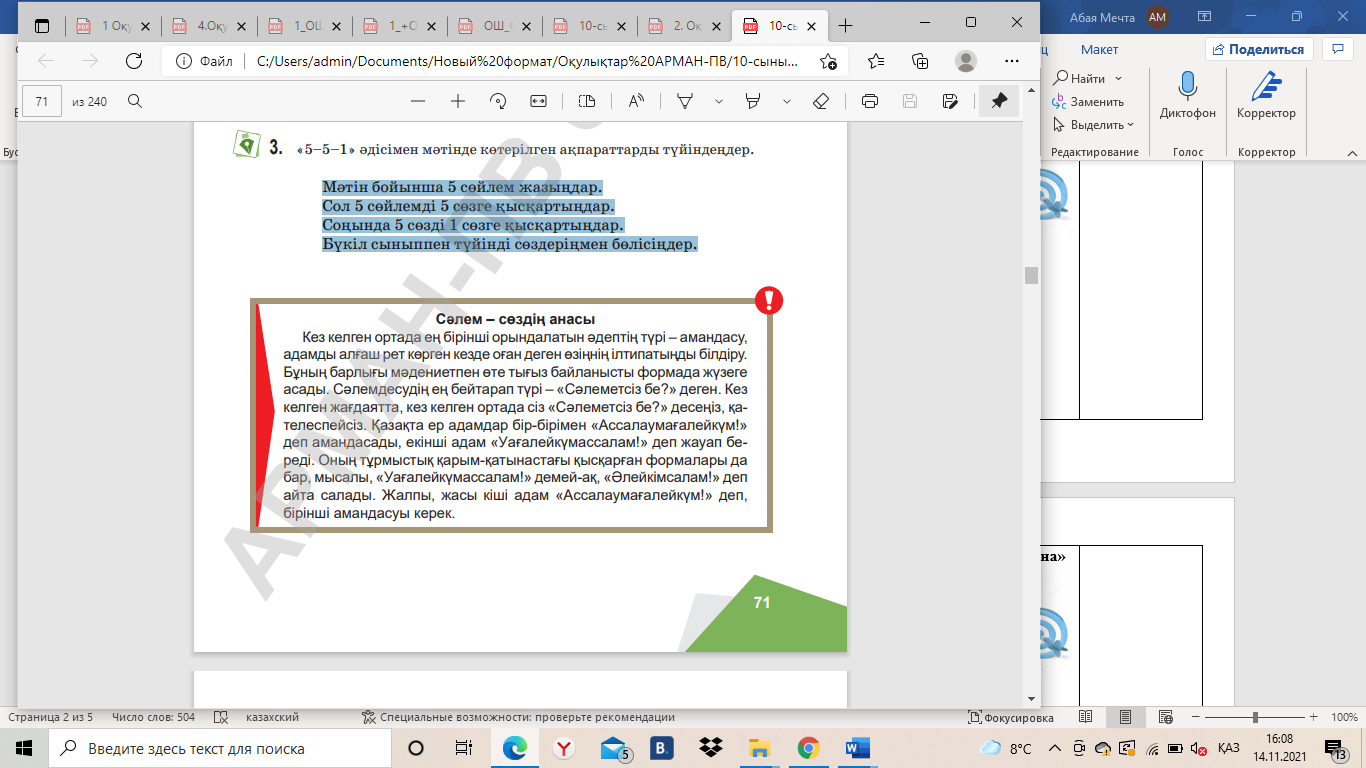This screenshot has width=1366, height=768.
Task: Open Dropbox from the taskbar
Action: pyautogui.click(x=711, y=748)
